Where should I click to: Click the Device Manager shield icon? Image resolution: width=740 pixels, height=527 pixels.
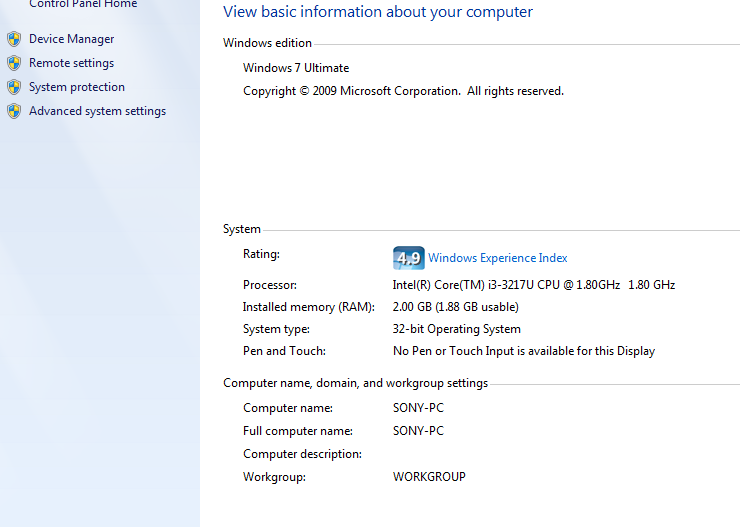[x=14, y=39]
